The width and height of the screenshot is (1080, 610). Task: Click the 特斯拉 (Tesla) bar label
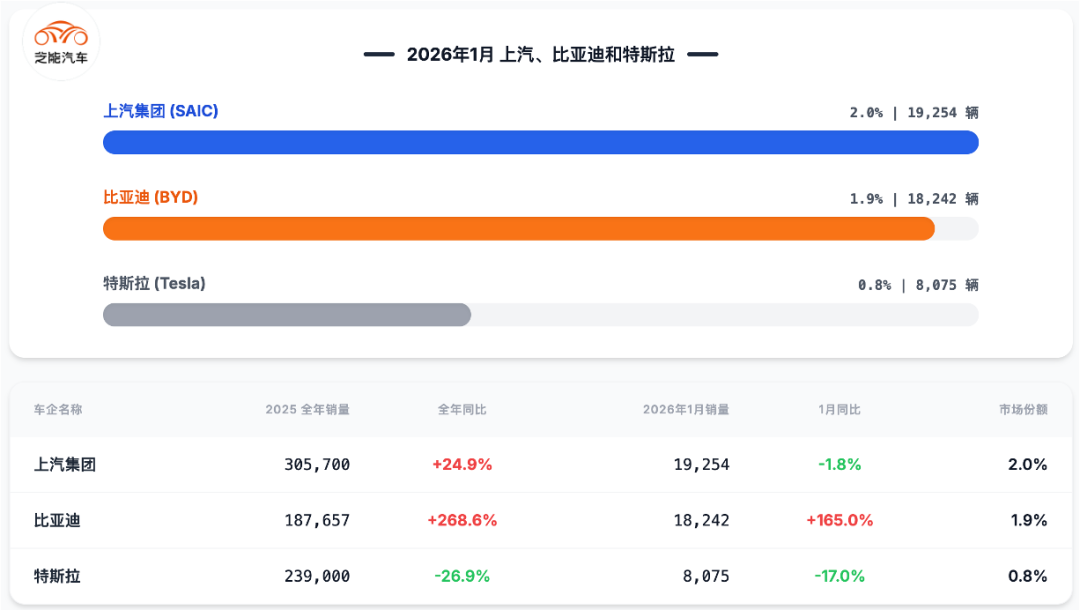pyautogui.click(x=154, y=284)
